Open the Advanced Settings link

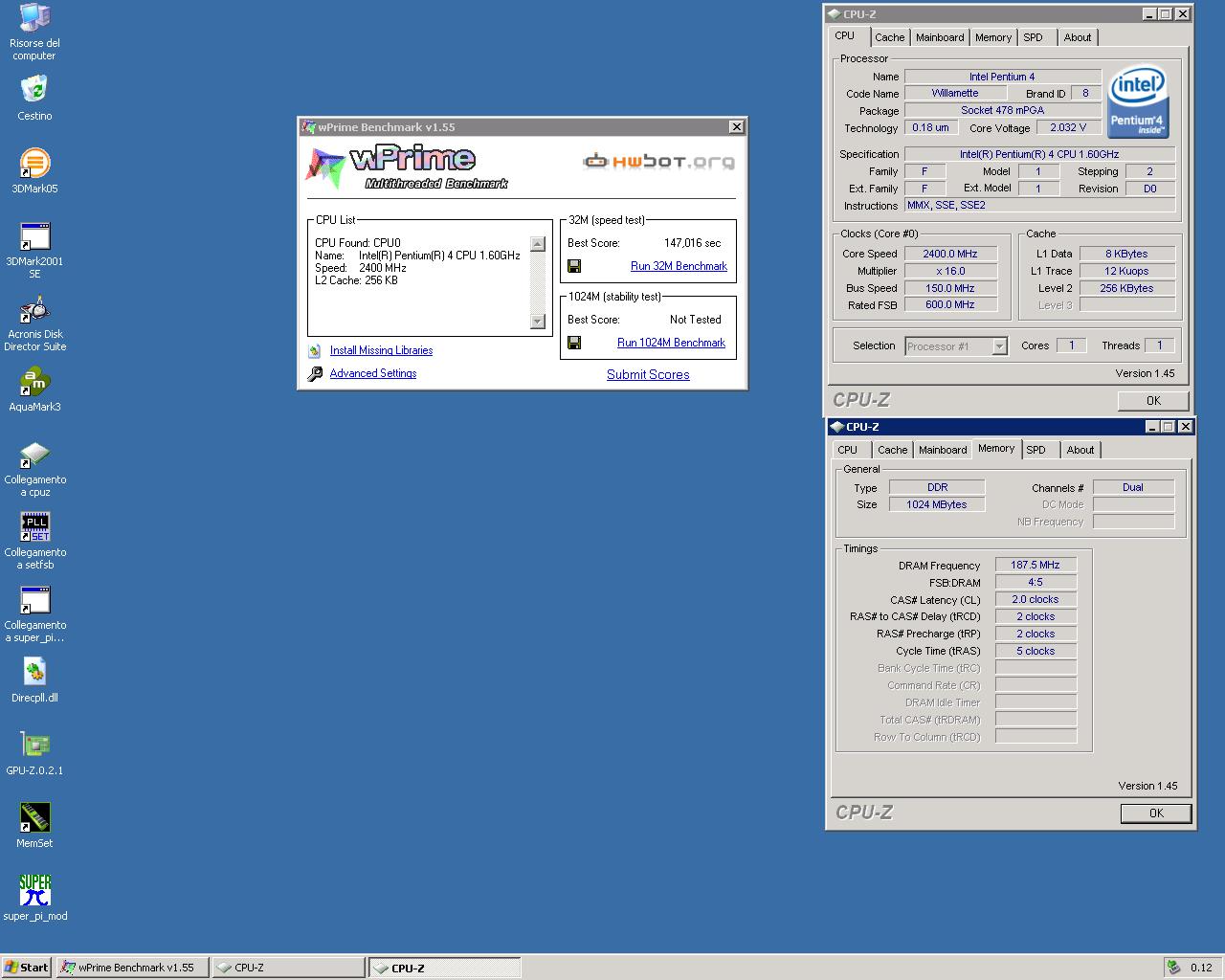(373, 373)
